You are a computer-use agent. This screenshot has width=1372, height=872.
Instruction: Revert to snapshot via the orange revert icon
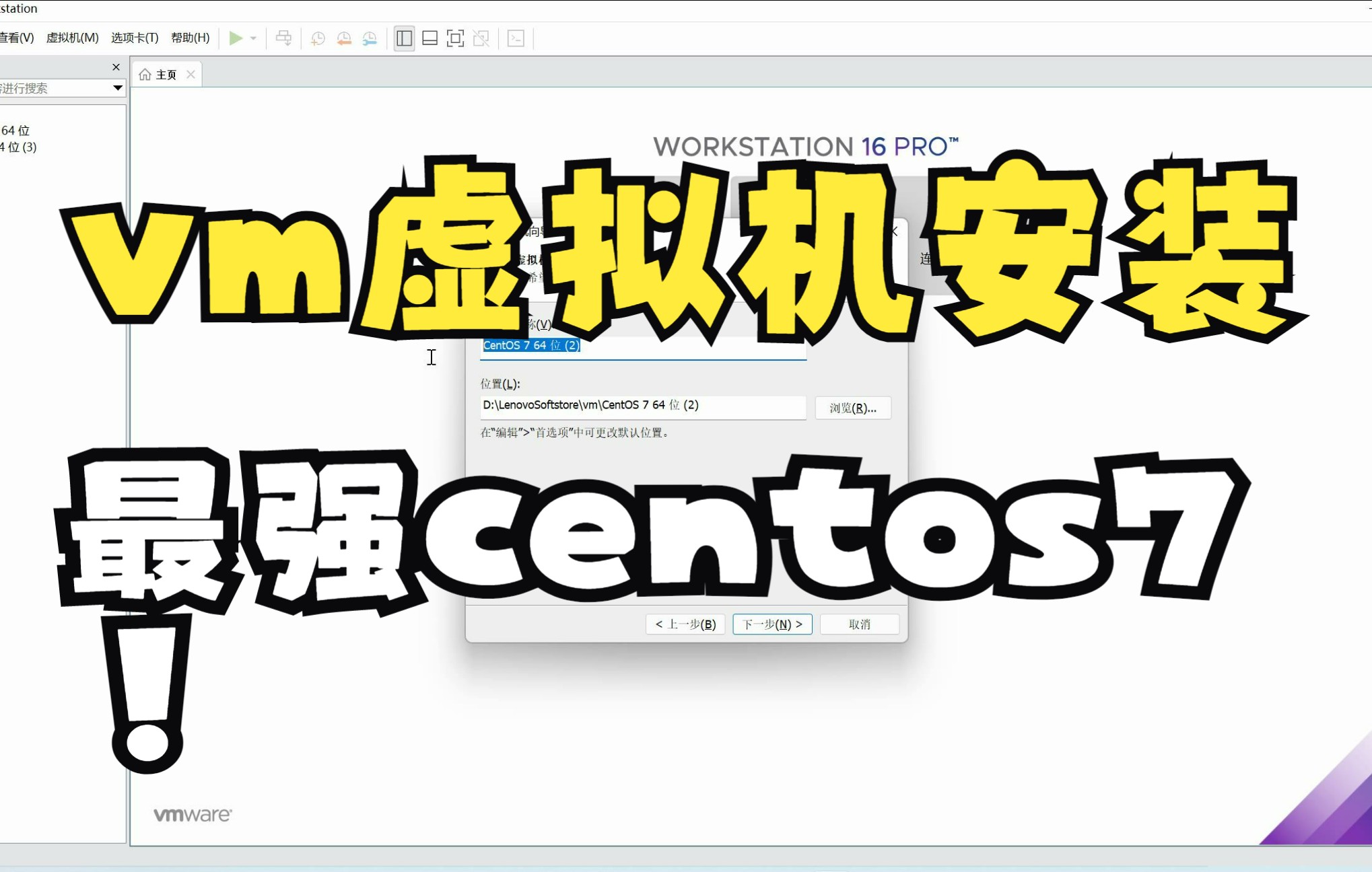coord(343,38)
